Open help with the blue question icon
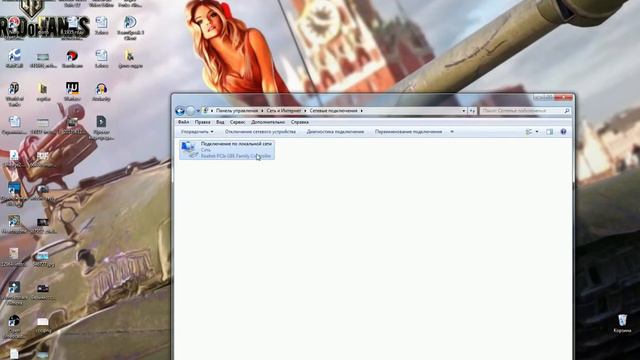640x360 pixels. [x=563, y=132]
